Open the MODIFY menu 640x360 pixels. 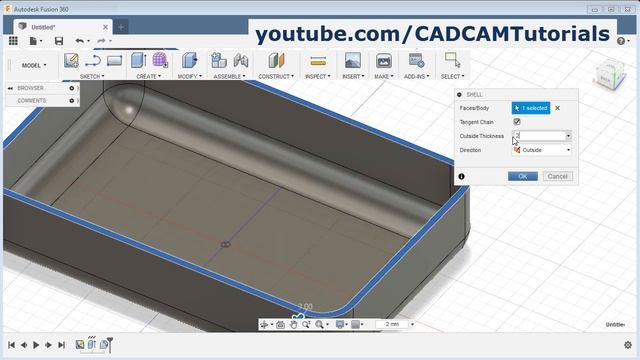click(189, 76)
